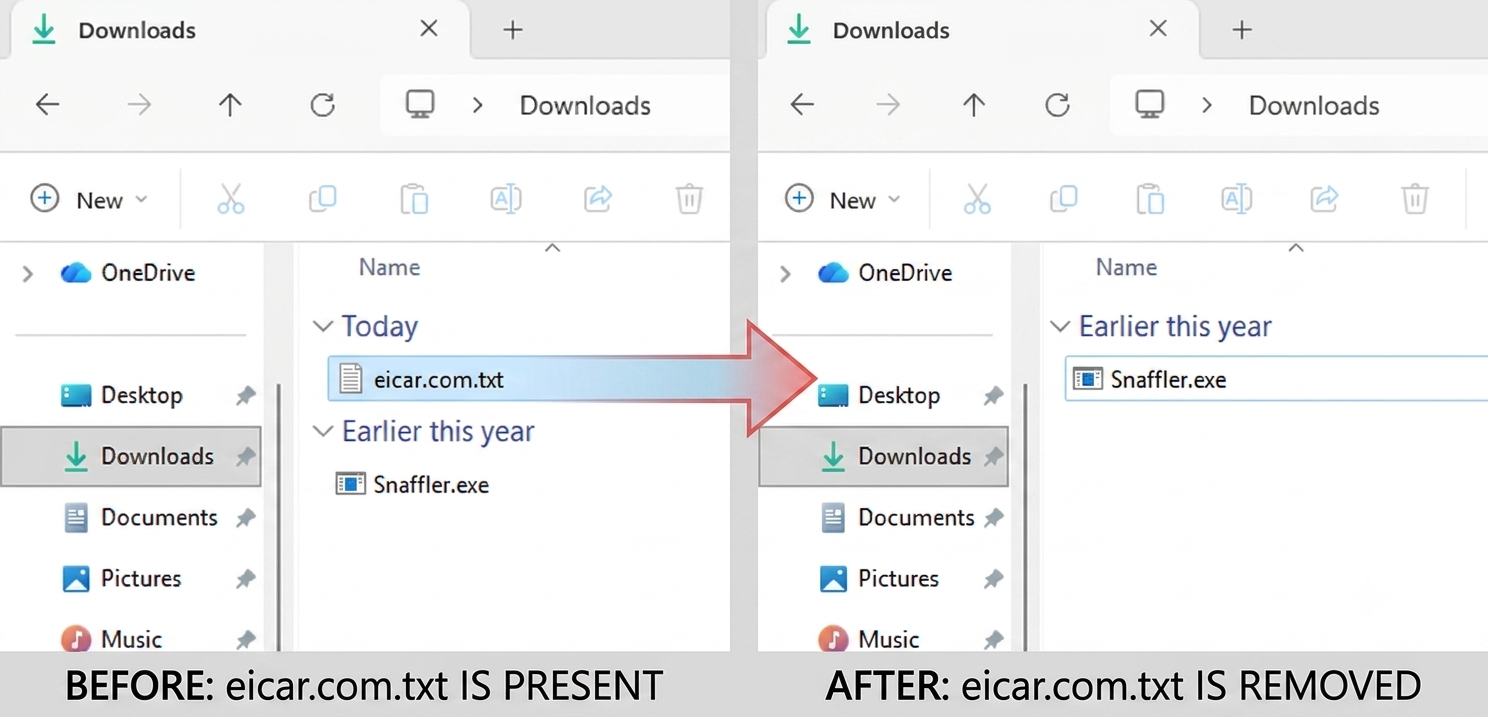1488x717 pixels.
Task: Open Downloads in right window sidebar
Action: tap(884, 457)
